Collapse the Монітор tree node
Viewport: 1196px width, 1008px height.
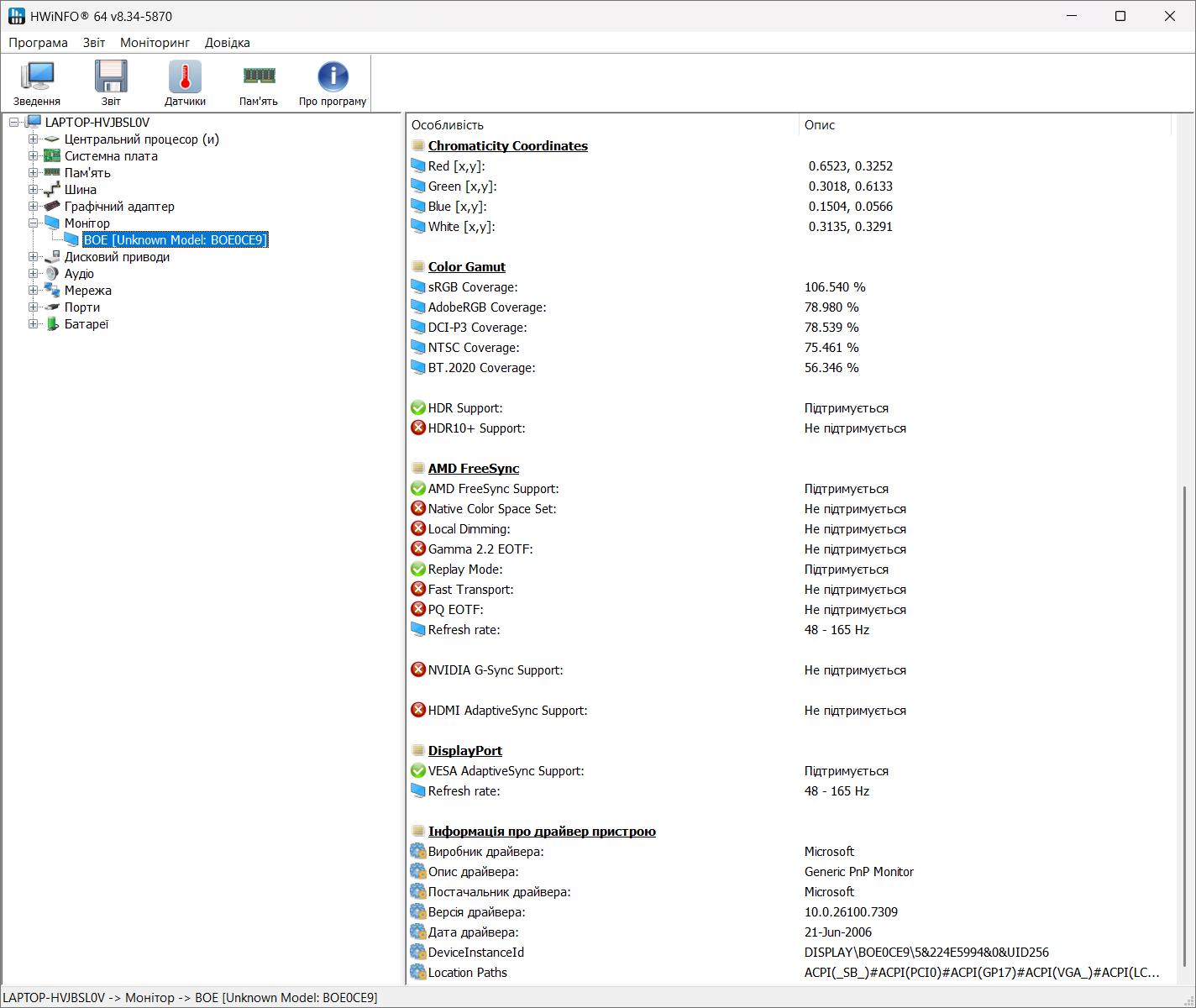tap(33, 223)
